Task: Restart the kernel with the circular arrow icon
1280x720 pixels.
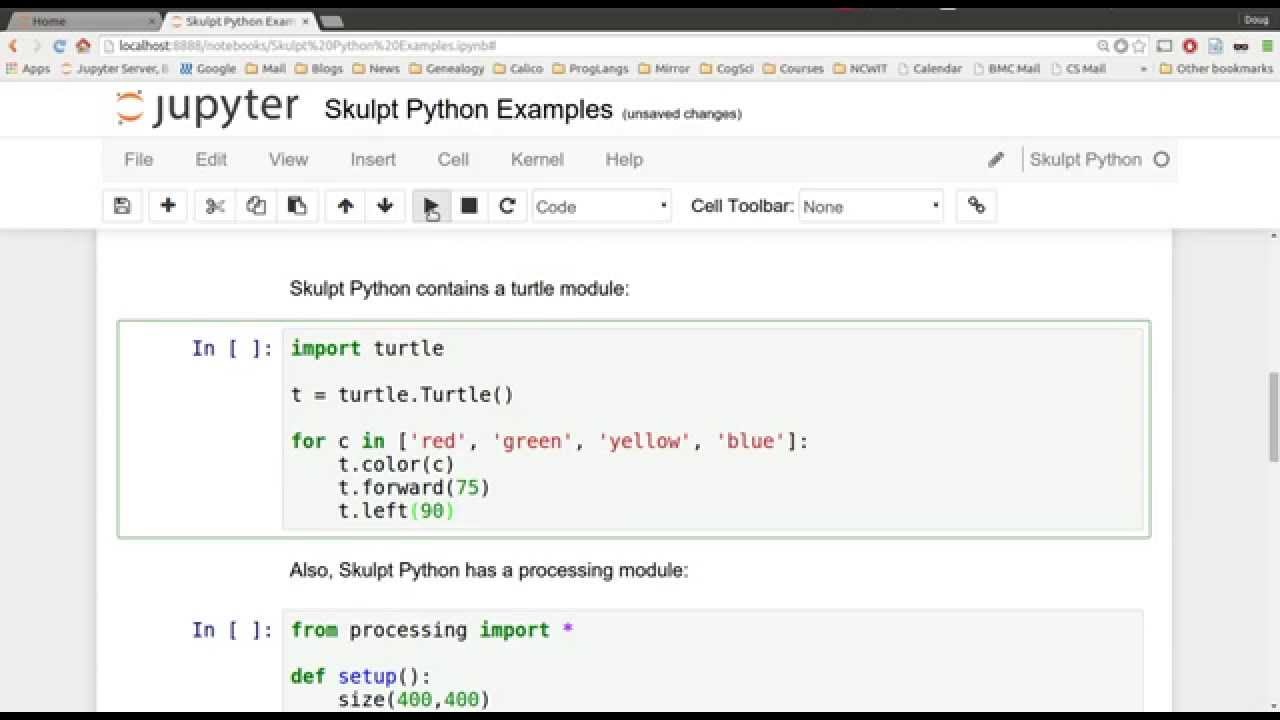Action: [x=507, y=206]
